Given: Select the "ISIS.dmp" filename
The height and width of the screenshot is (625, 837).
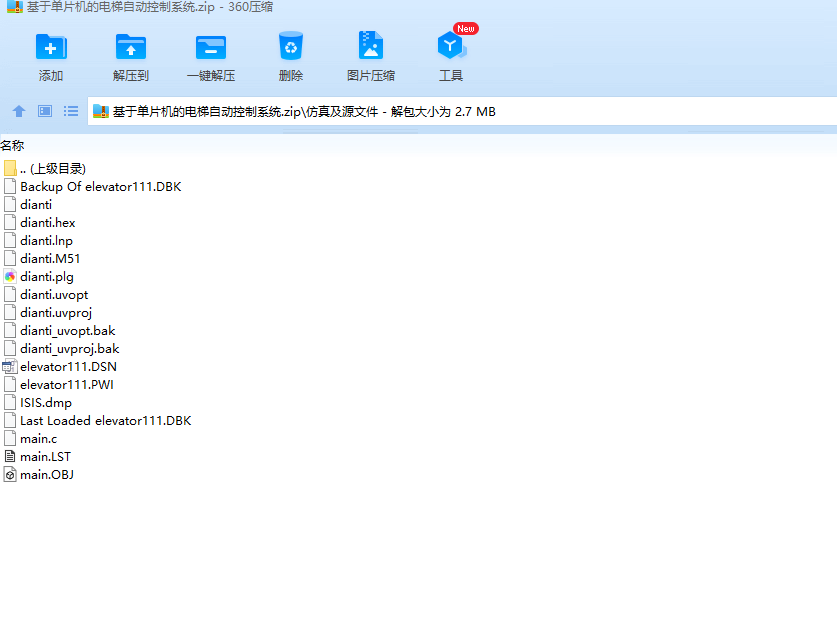Looking at the screenshot, I should pos(46,403).
